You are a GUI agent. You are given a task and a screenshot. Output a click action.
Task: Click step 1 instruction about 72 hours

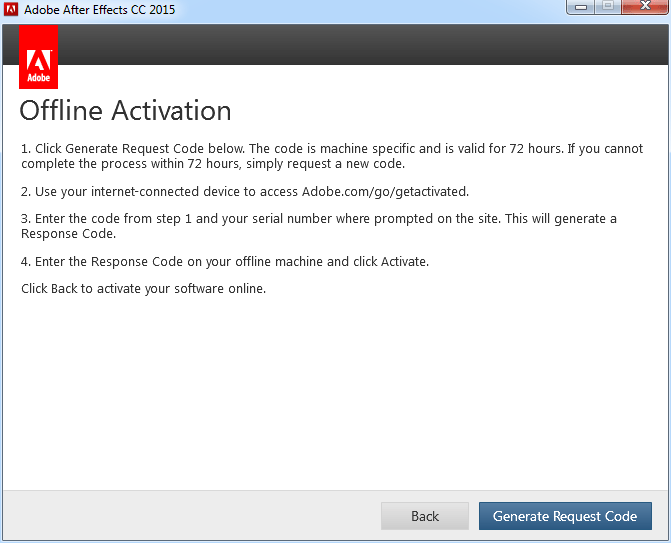(x=332, y=156)
